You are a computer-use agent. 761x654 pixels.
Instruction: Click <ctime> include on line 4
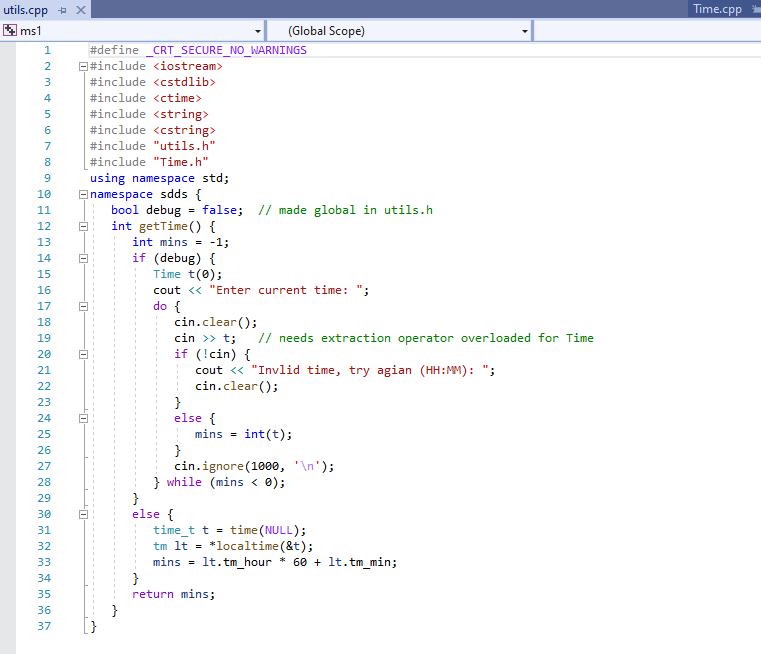(177, 98)
